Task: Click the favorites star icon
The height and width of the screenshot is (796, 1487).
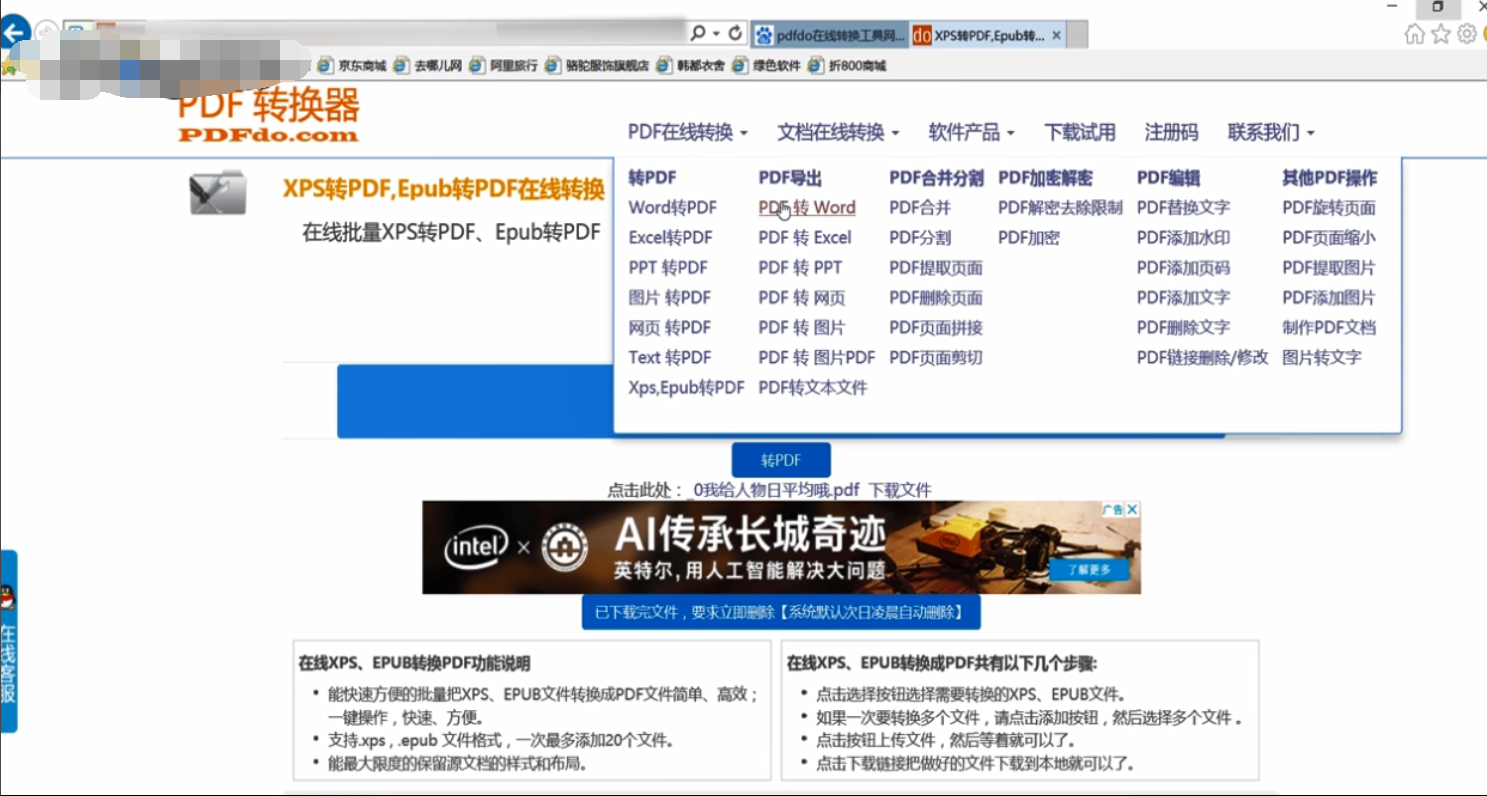Action: pyautogui.click(x=1440, y=34)
